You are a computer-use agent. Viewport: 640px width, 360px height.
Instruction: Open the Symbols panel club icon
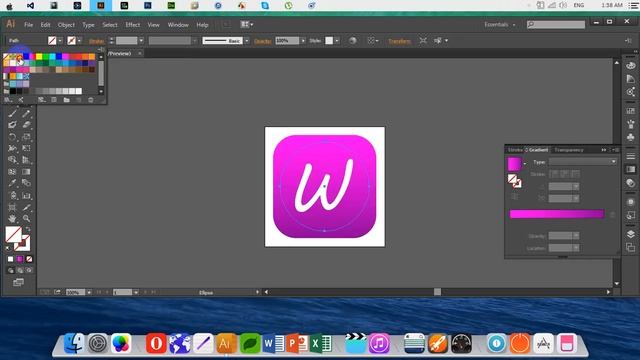(x=631, y=137)
